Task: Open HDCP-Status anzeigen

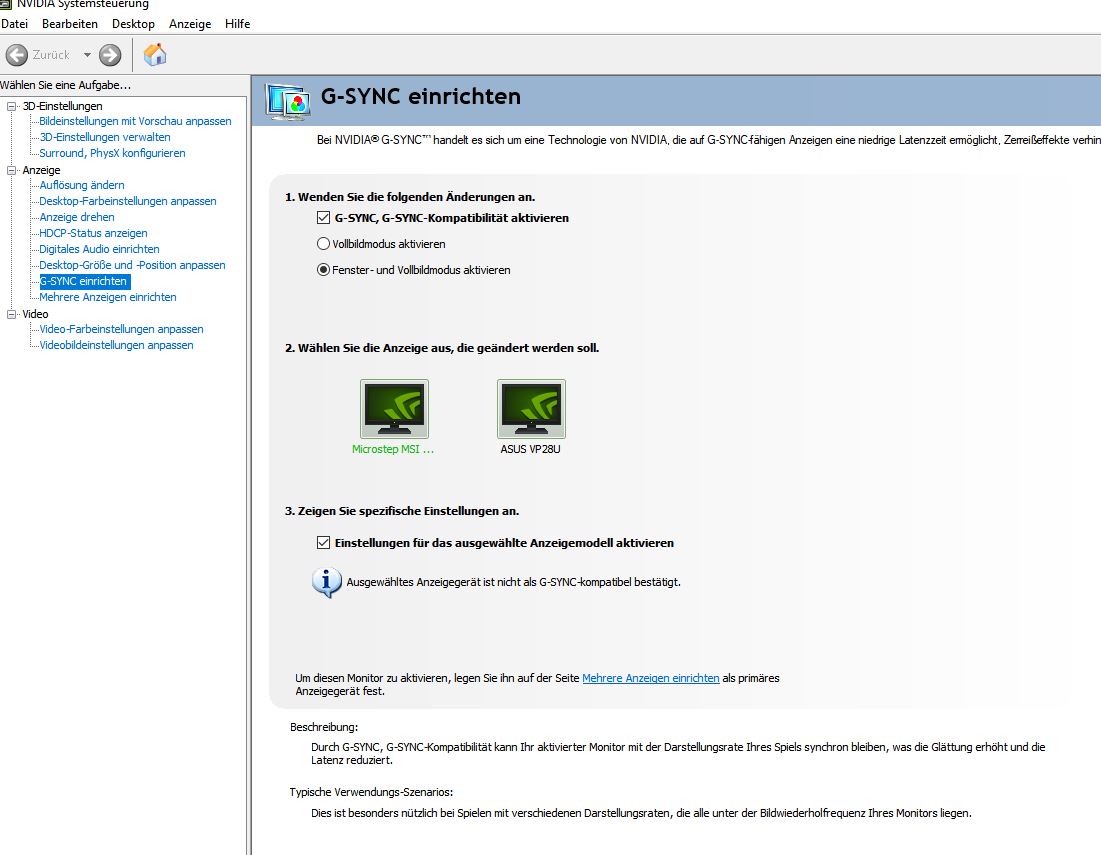Action: 93,233
